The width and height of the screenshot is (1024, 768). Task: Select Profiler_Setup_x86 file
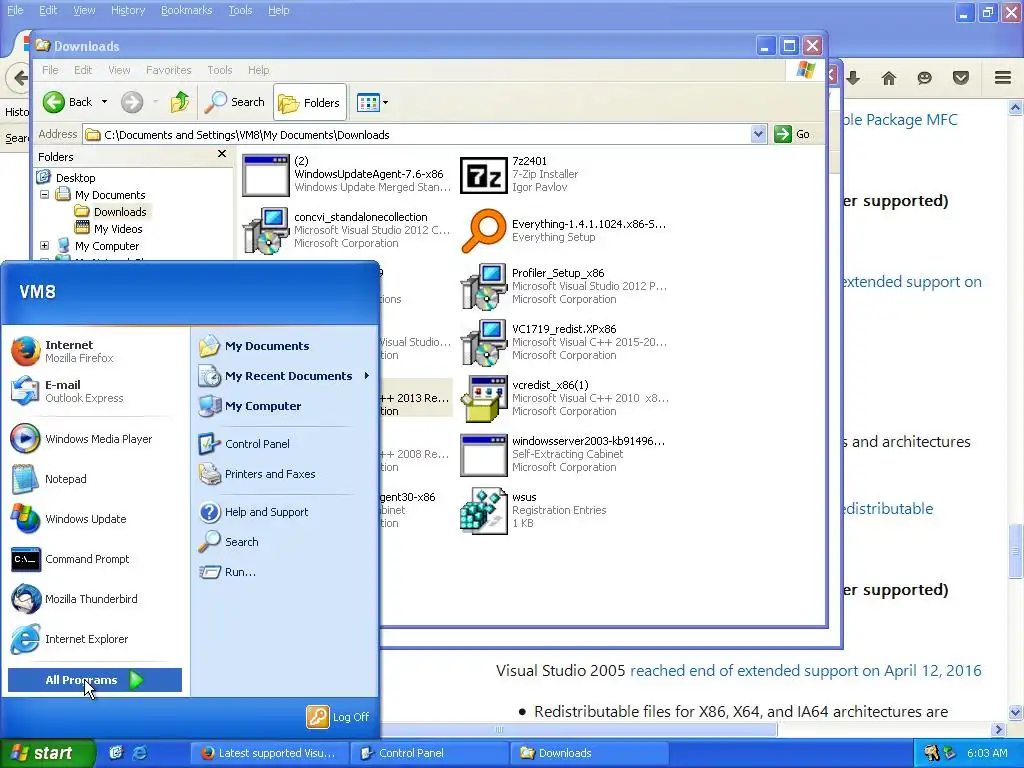(564, 286)
